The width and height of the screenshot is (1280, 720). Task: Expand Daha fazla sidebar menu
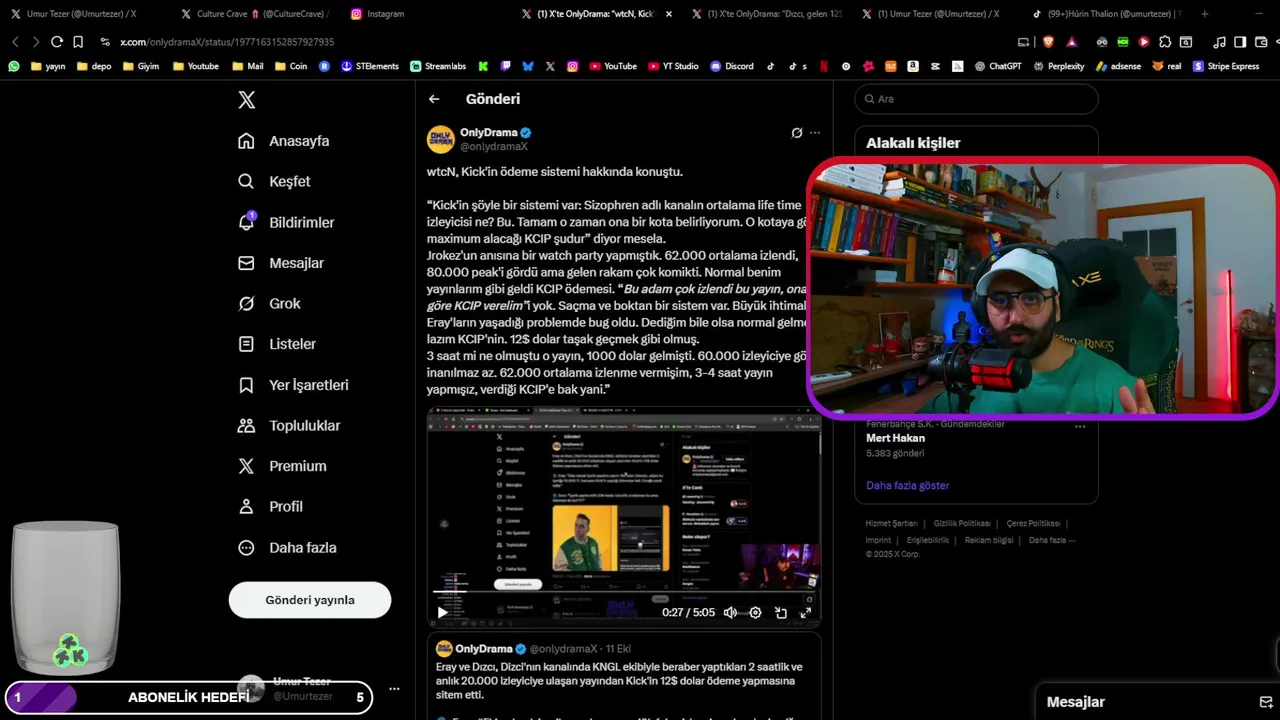pos(287,548)
